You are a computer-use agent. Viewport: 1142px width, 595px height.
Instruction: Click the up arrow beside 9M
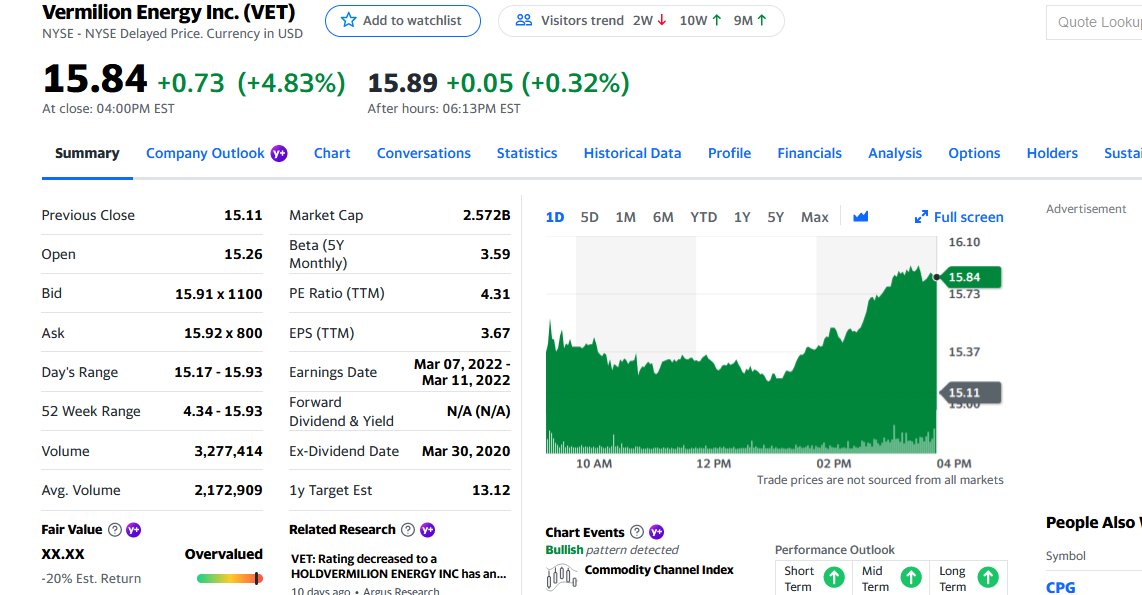click(762, 20)
